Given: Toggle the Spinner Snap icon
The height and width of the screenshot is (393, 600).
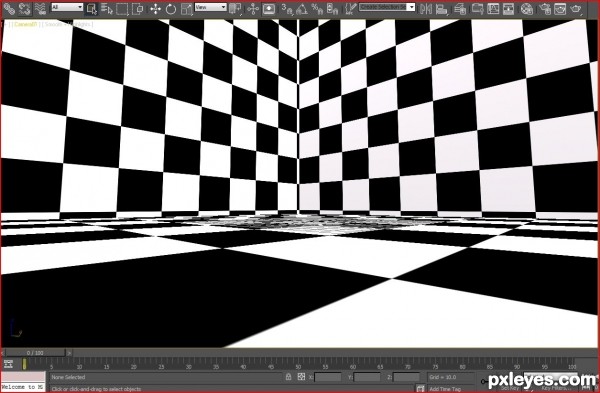Looking at the screenshot, I should (x=333, y=8).
